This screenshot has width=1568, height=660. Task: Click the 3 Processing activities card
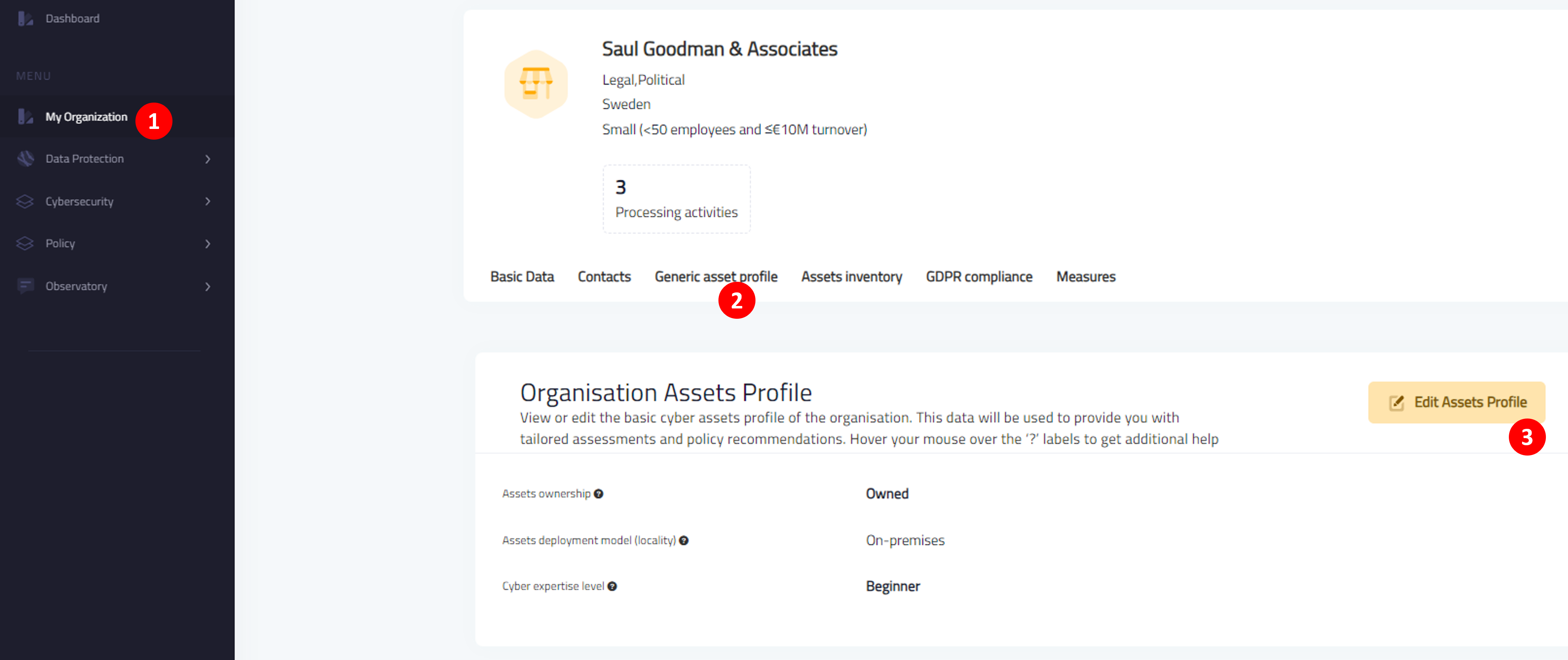point(676,199)
